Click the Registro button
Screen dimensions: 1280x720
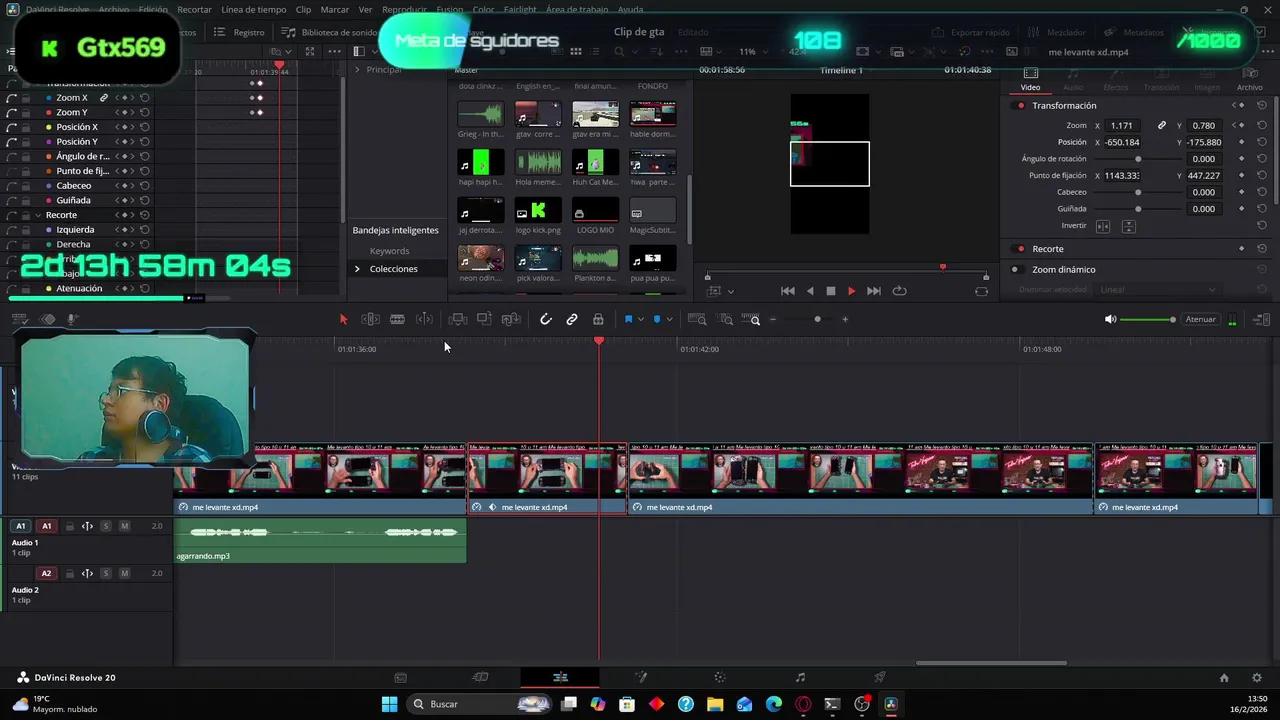[x=241, y=32]
